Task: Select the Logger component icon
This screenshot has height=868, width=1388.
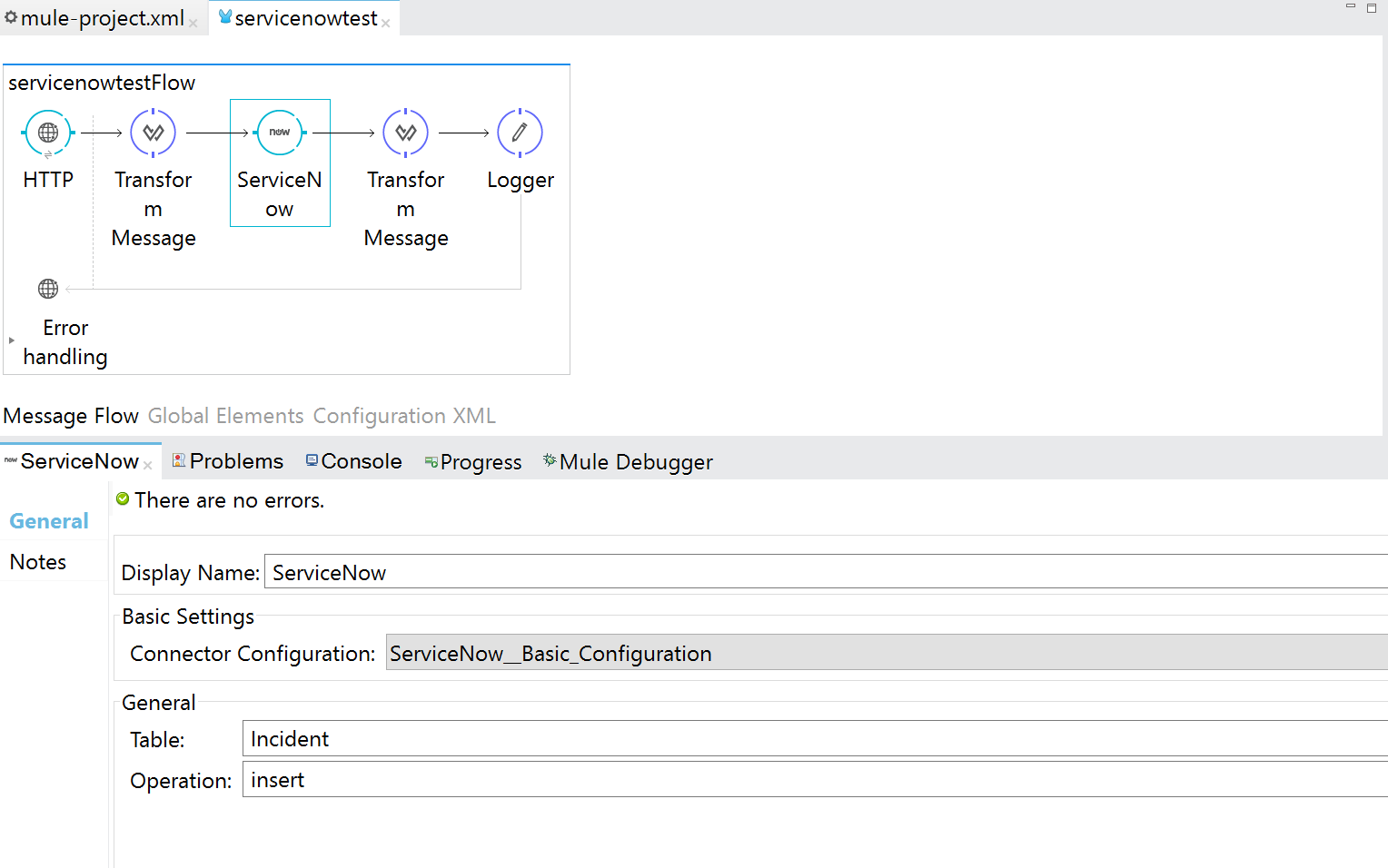Action: coord(520,133)
